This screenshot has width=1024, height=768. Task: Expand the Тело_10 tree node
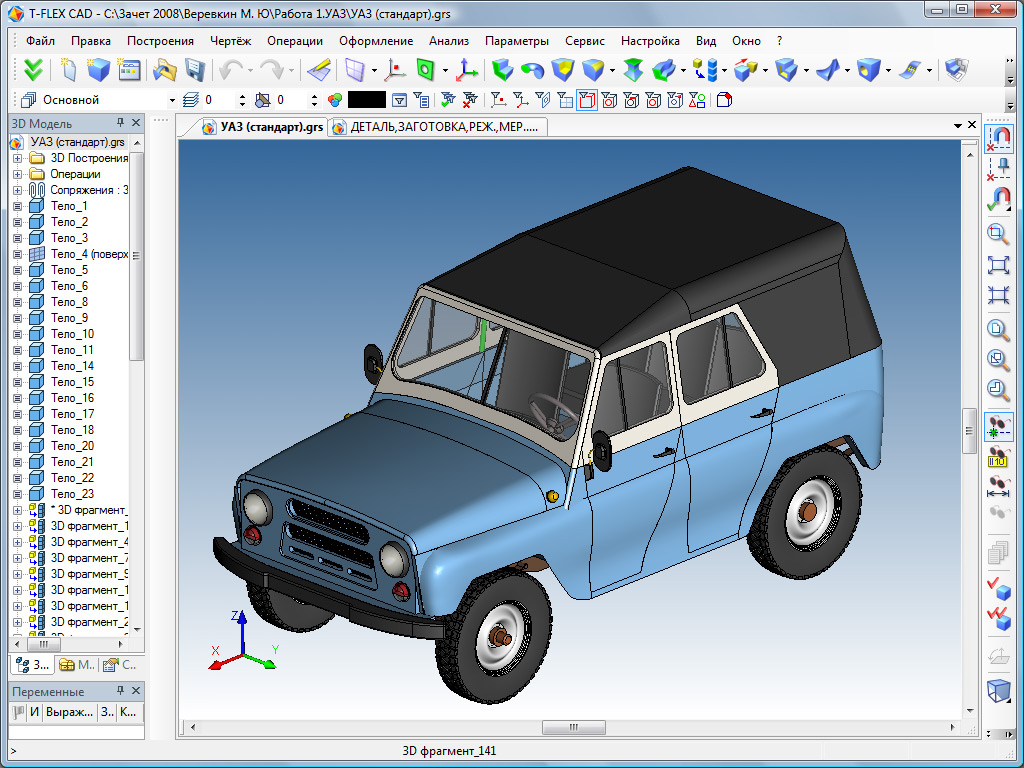click(x=18, y=334)
